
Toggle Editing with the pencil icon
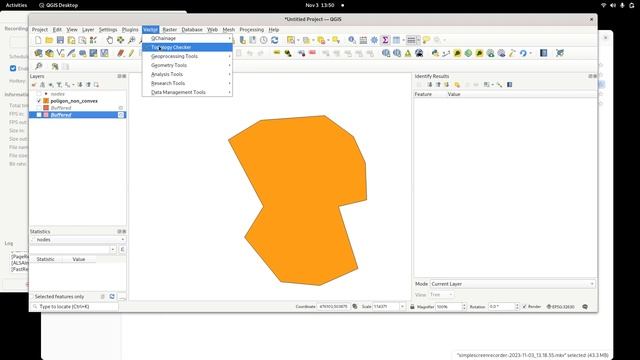131,53
